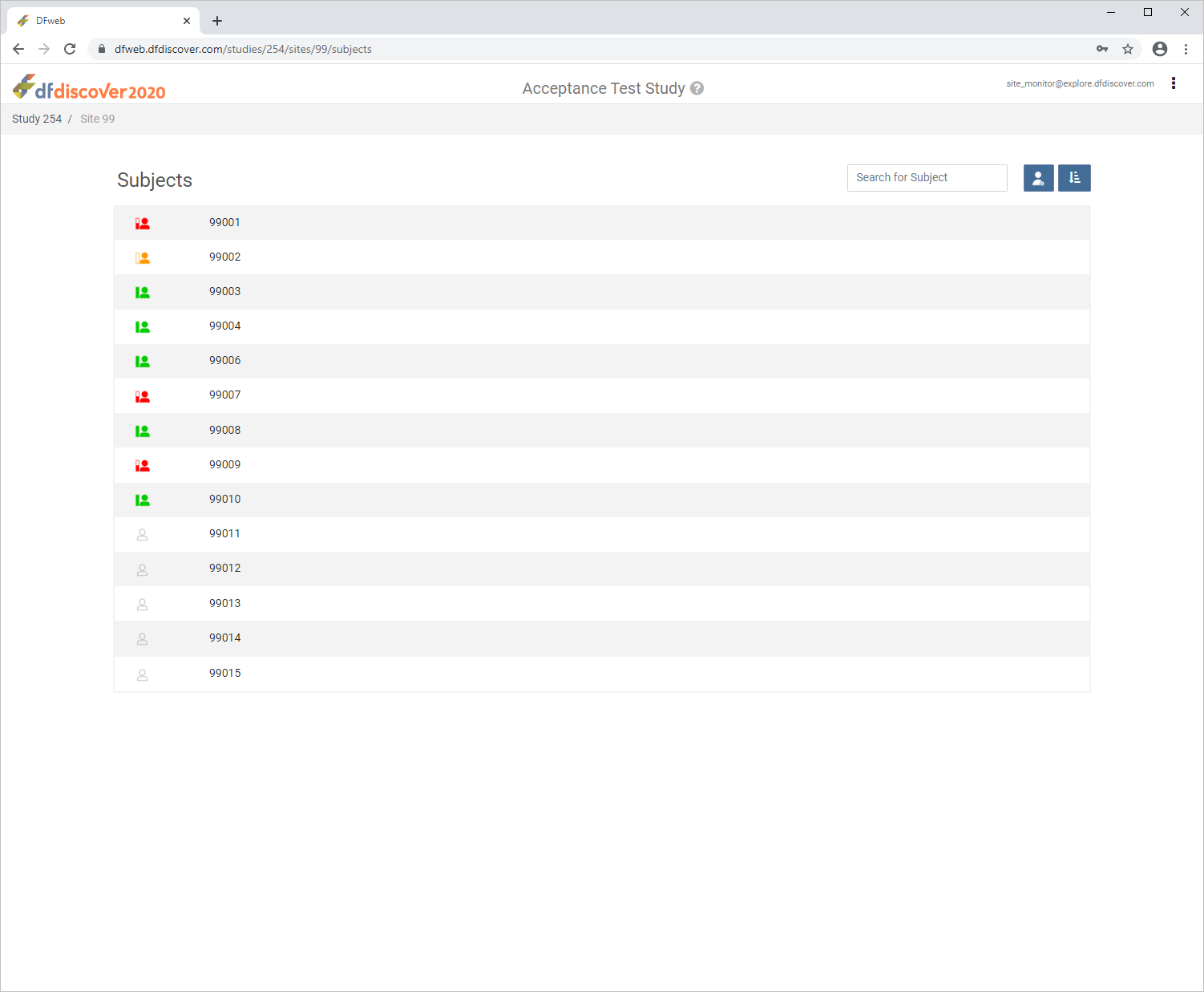1204x992 pixels.
Task: Open Chrome's three-dot browser menu
Action: (1186, 49)
